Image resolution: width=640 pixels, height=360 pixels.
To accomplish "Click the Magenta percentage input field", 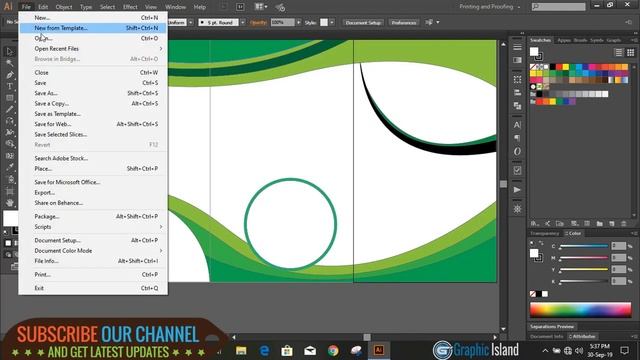I will [x=619, y=258].
